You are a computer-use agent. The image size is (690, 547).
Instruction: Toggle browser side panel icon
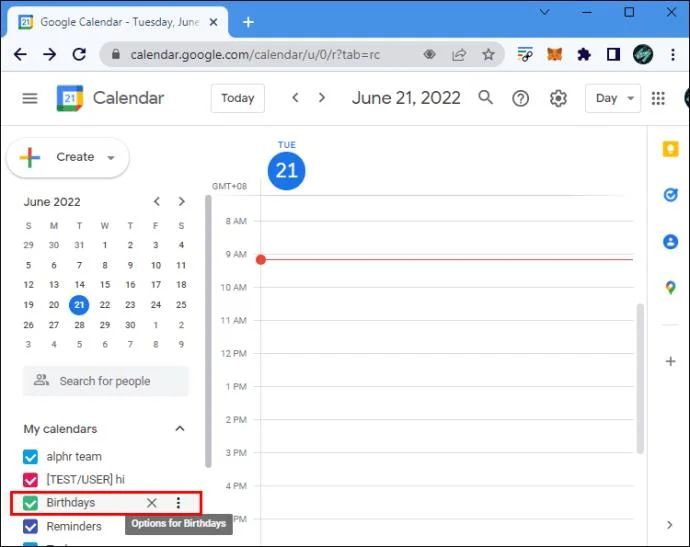613,55
